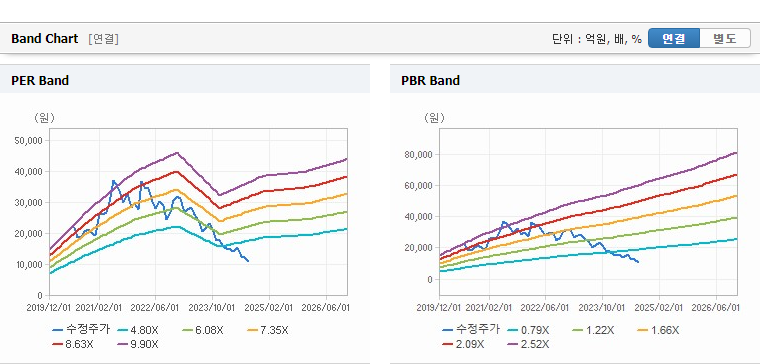The height and width of the screenshot is (364, 760).
Task: Toggle 2.52X purple legend item
Action: point(528,344)
